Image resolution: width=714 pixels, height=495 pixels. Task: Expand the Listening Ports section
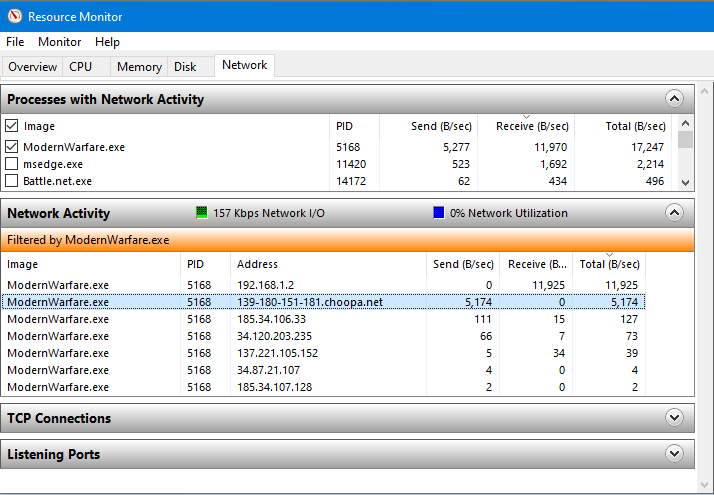click(674, 453)
